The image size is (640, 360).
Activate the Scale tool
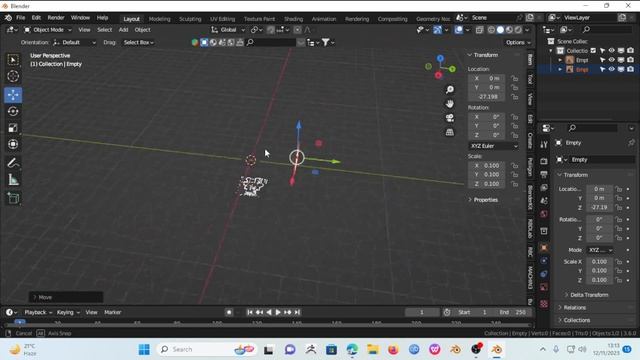tap(13, 128)
